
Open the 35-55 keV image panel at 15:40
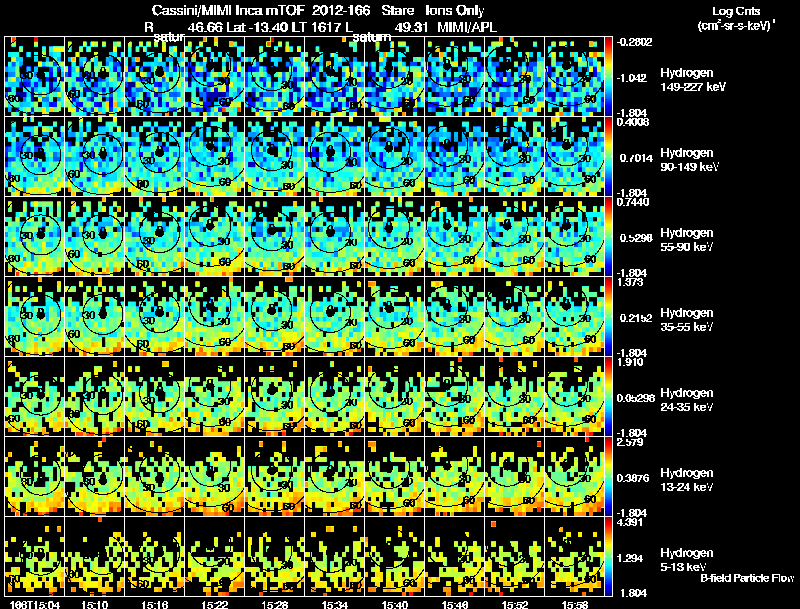tap(395, 317)
